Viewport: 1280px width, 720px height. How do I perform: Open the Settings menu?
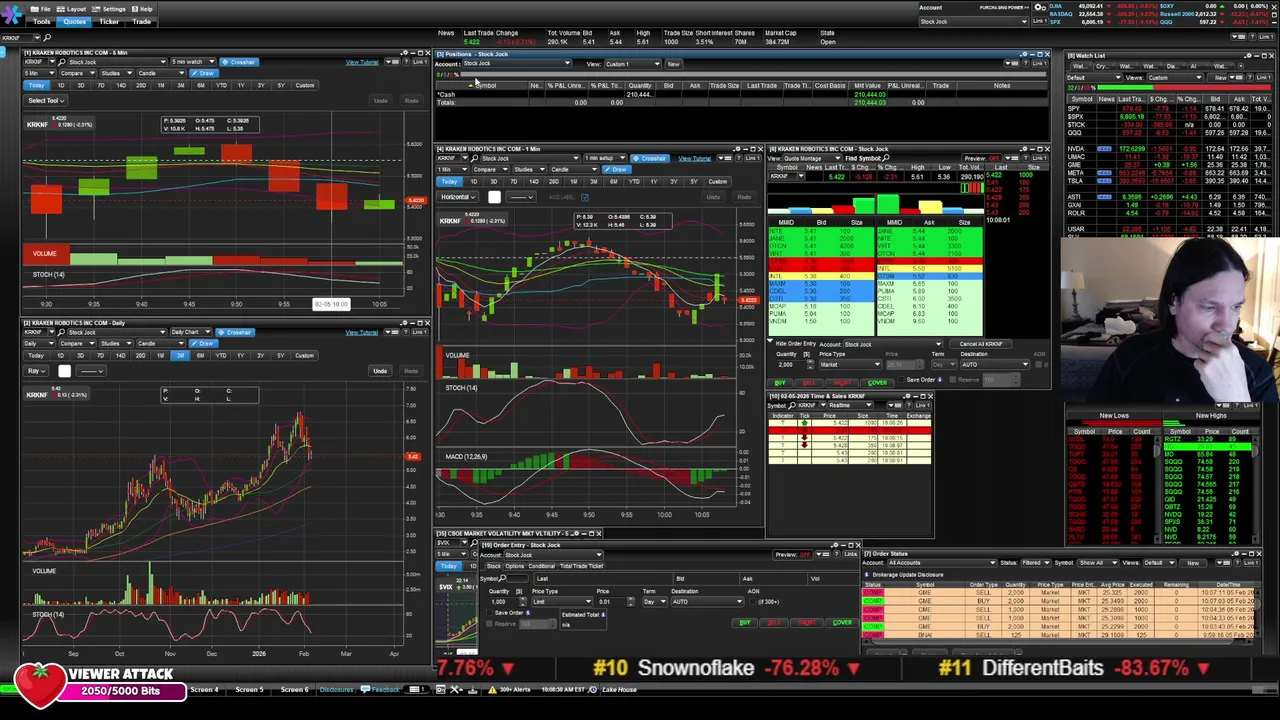tap(110, 9)
